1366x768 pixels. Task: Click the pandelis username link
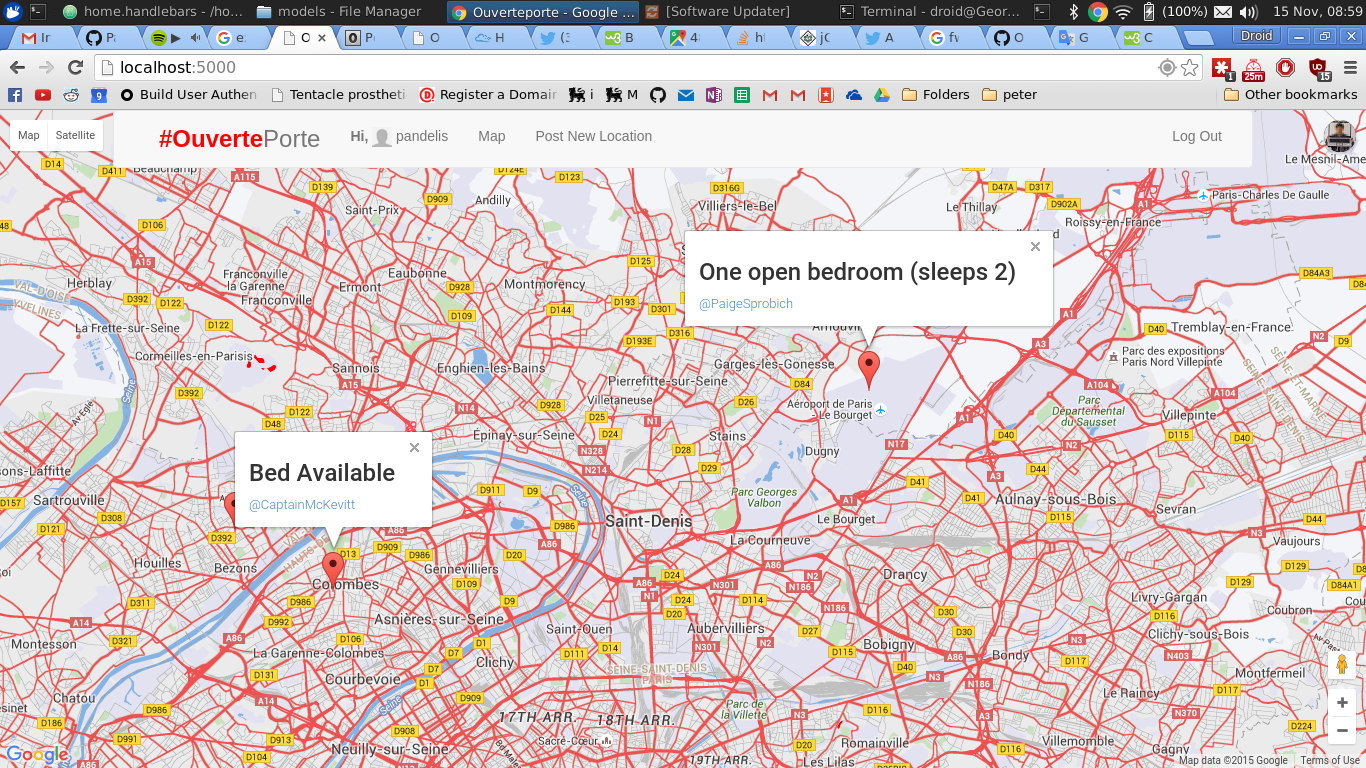[422, 136]
